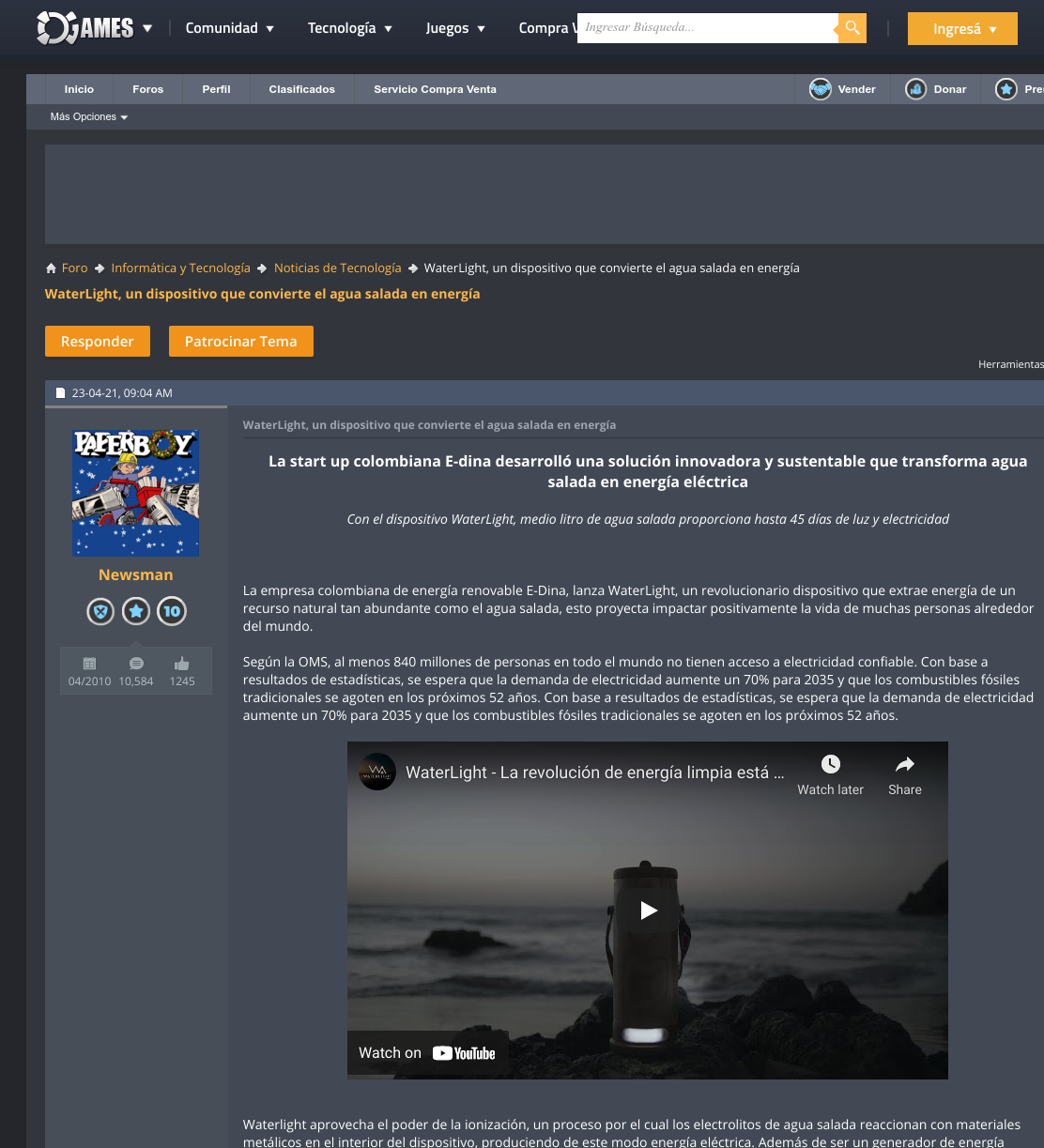The image size is (1044, 1148).
Task: Click the Watch later clock icon
Action: point(831,764)
